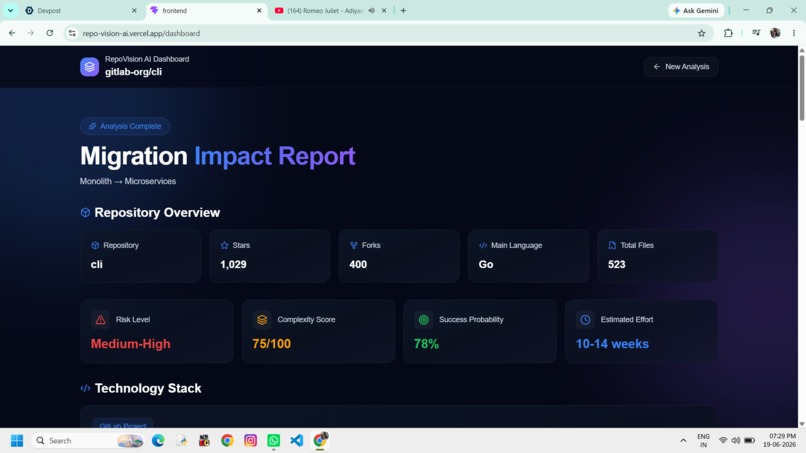Select the Monolith → Microservices subtitle
806x453 pixels.
click(128, 181)
